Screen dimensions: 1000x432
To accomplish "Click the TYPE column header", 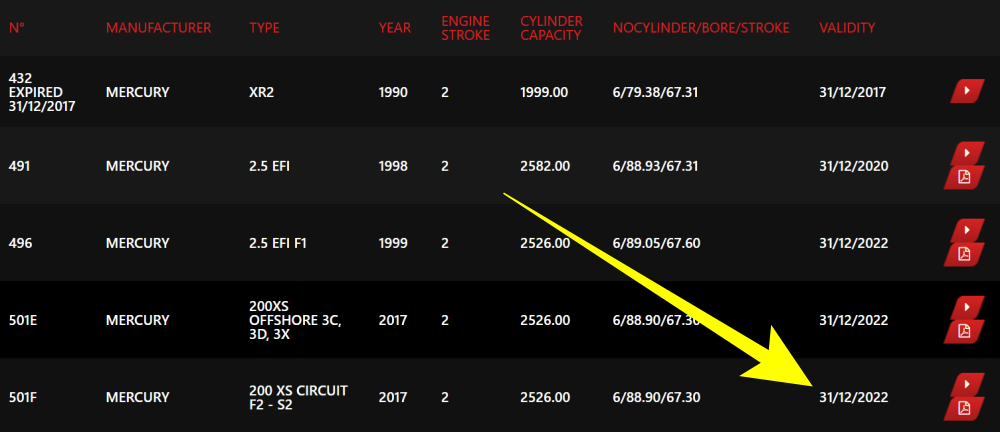I will [x=265, y=28].
